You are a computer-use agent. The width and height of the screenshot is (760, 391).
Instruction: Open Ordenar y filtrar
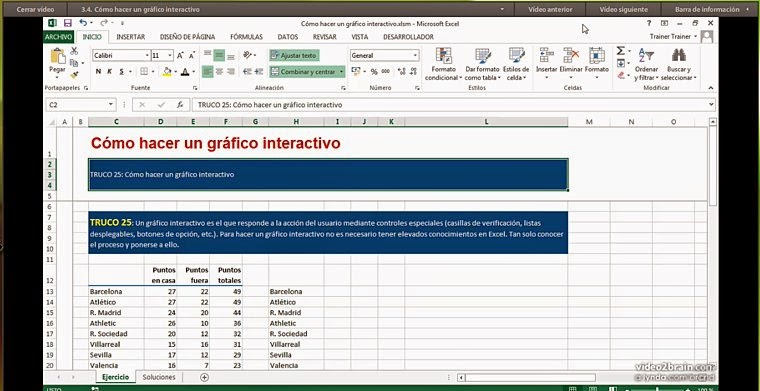pyautogui.click(x=646, y=64)
